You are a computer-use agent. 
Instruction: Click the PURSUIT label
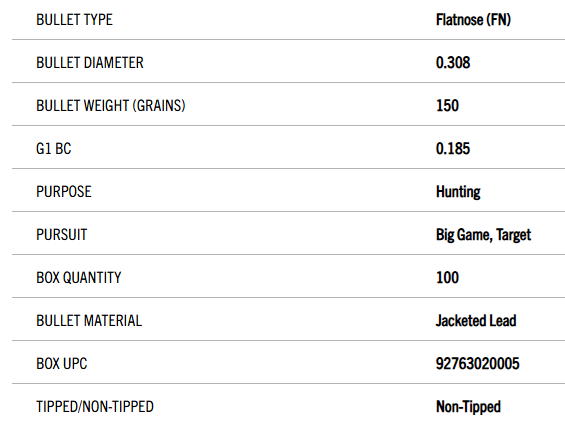pos(62,235)
